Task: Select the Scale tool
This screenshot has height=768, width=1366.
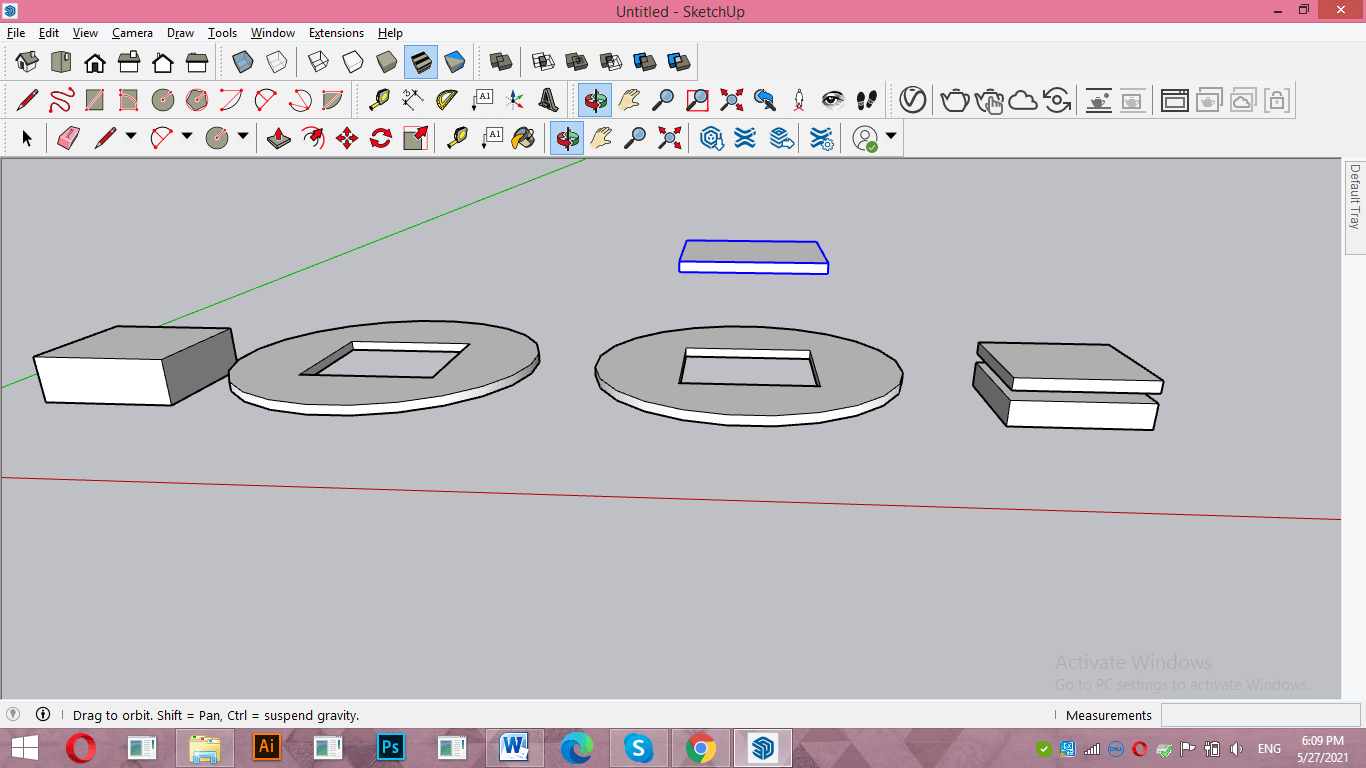Action: [415, 138]
